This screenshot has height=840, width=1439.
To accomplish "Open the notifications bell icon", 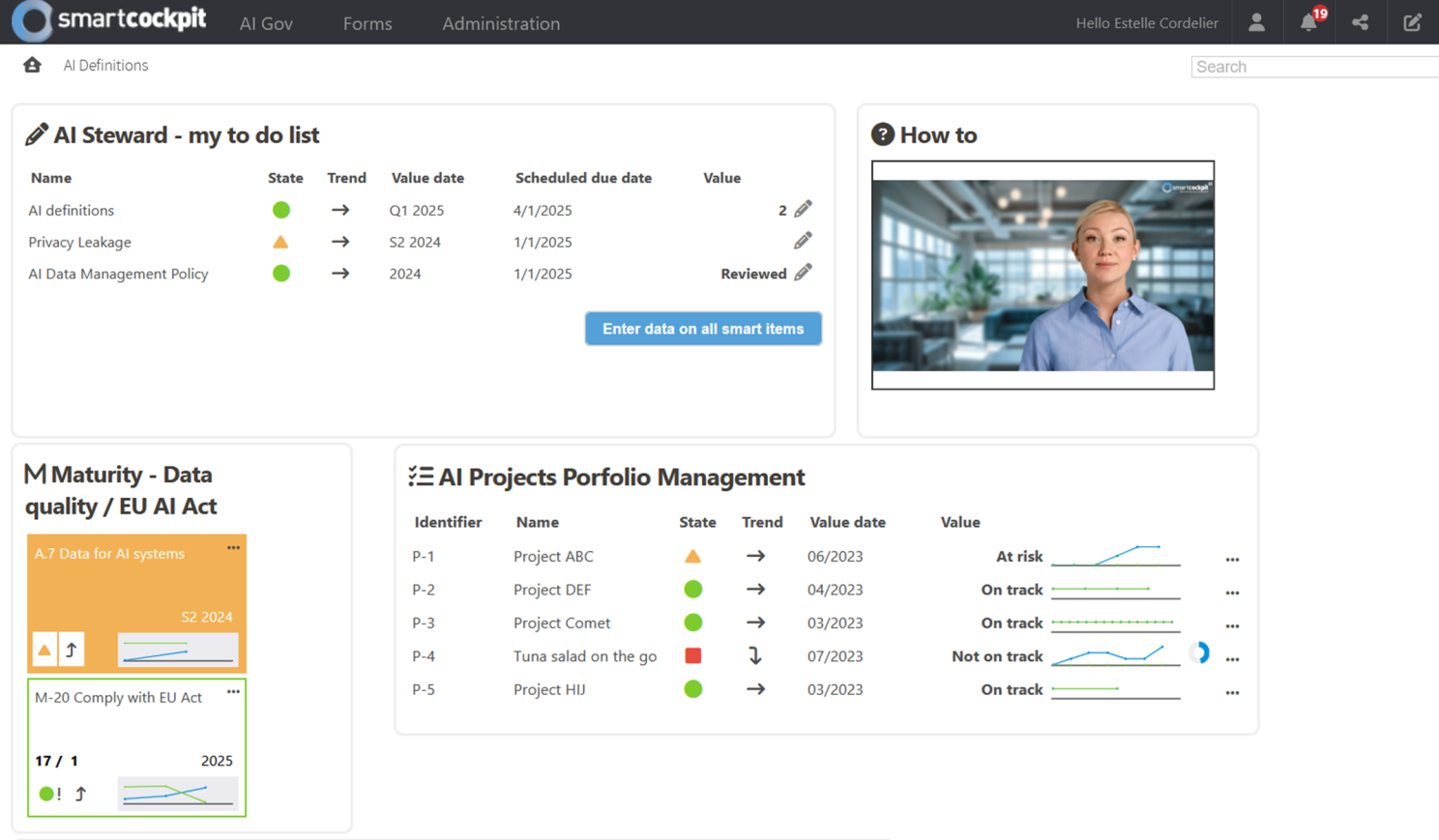I will click(1308, 22).
